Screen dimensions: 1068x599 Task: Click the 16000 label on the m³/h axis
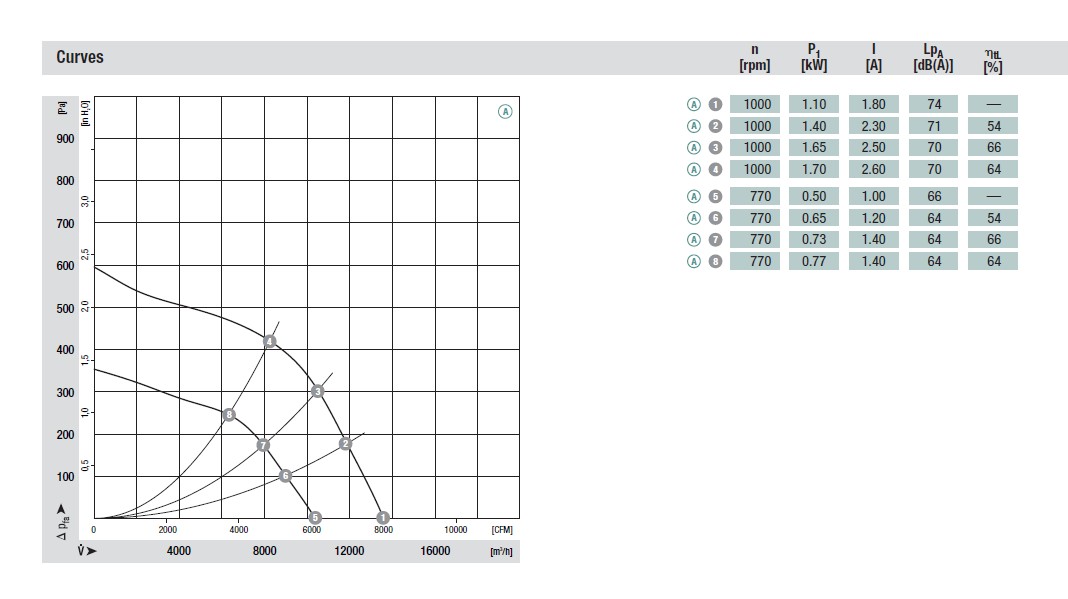pyautogui.click(x=435, y=551)
